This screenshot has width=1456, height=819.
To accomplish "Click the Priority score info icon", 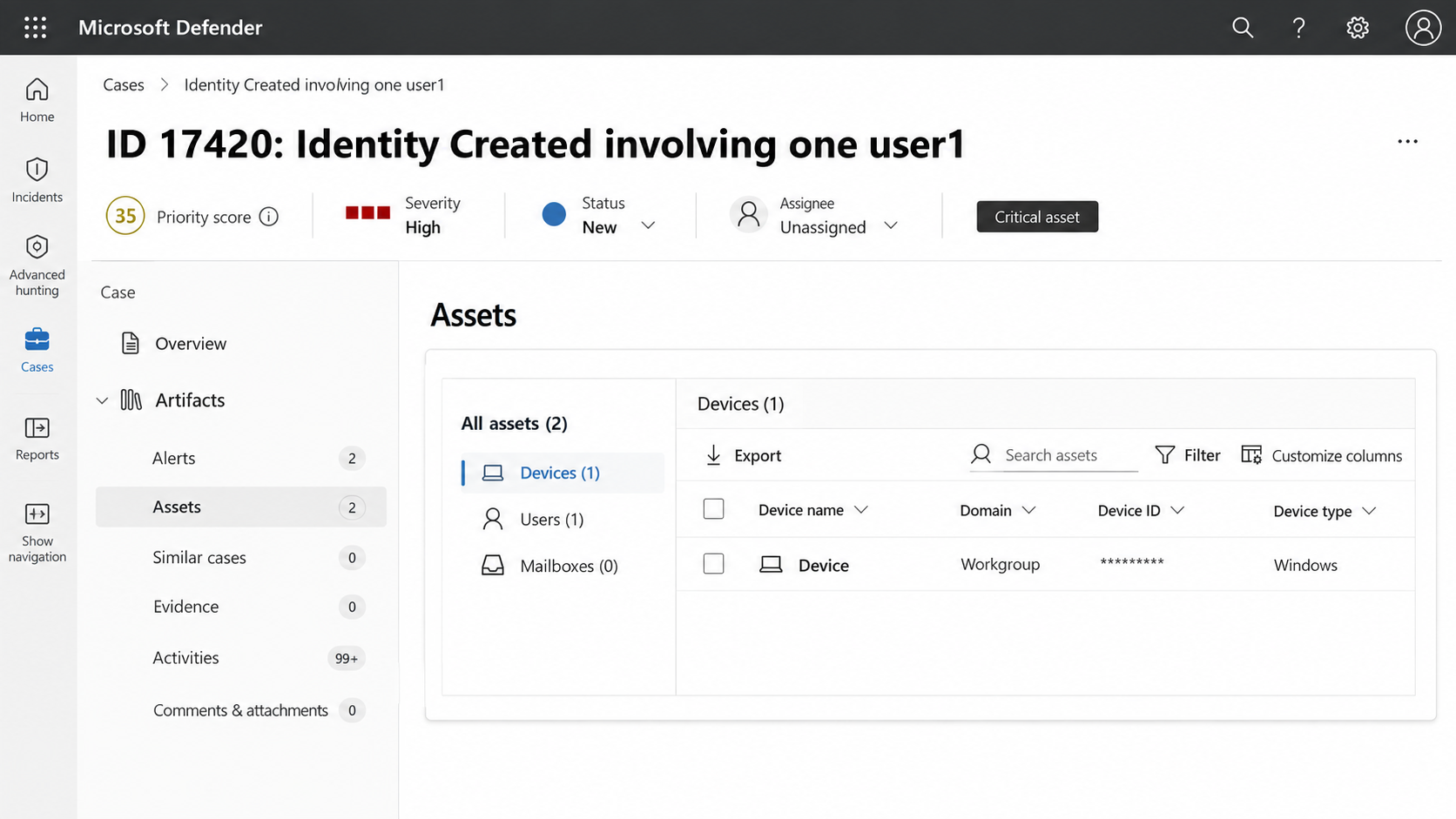I will tap(269, 217).
